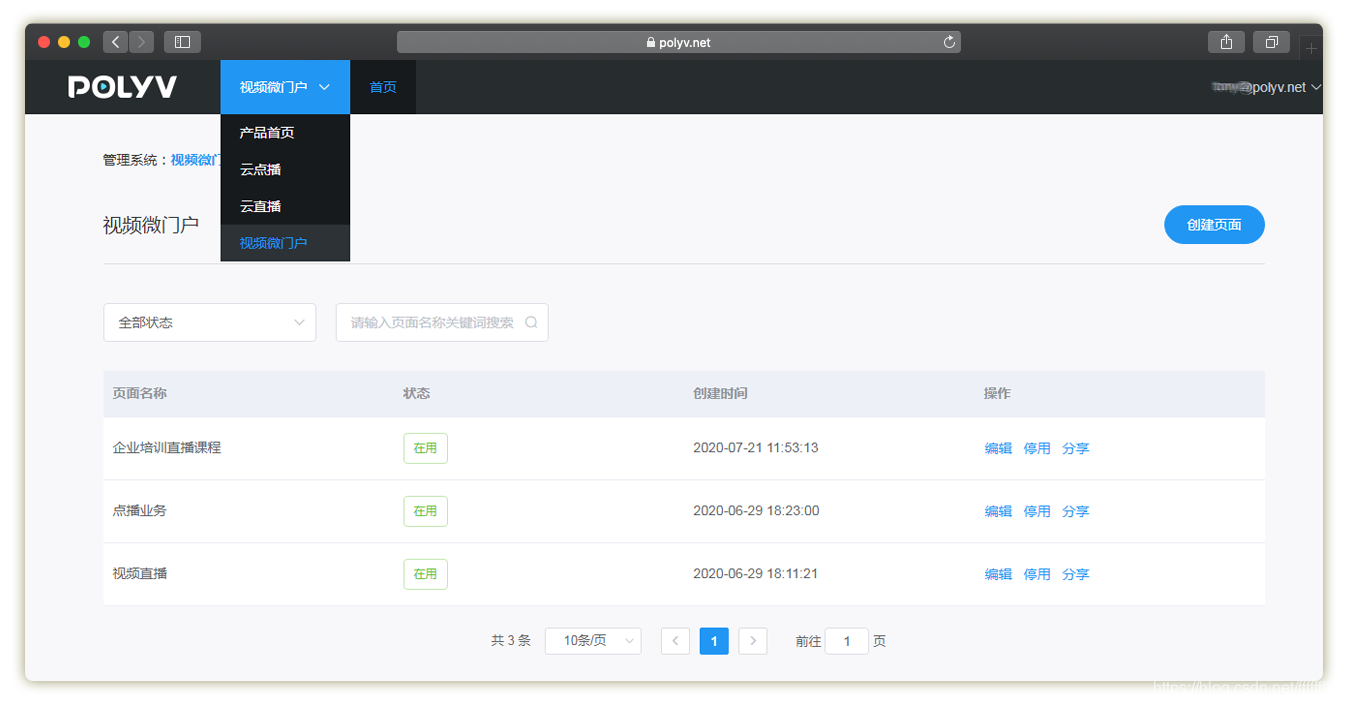The image size is (1349, 707).
Task: Click 编辑 for 企业培训直播课程
Action: coord(998,449)
